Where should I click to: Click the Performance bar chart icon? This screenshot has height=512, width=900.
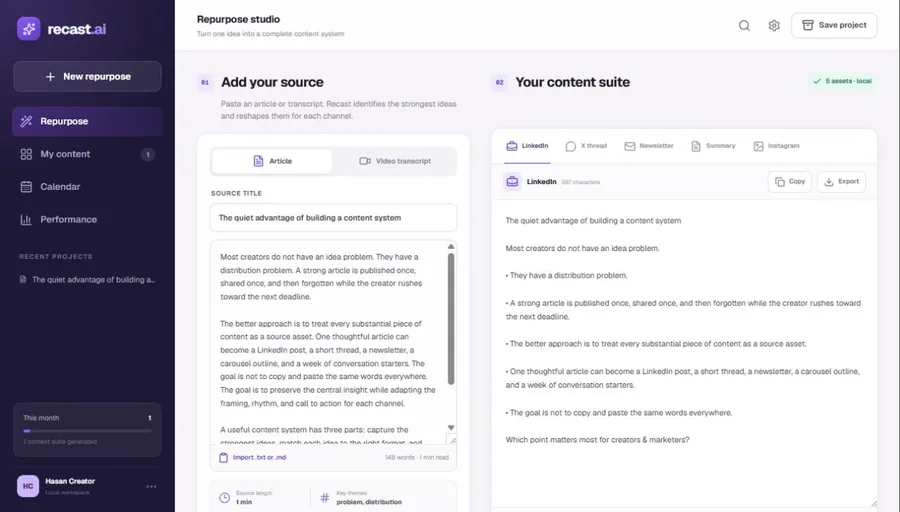coord(26,219)
